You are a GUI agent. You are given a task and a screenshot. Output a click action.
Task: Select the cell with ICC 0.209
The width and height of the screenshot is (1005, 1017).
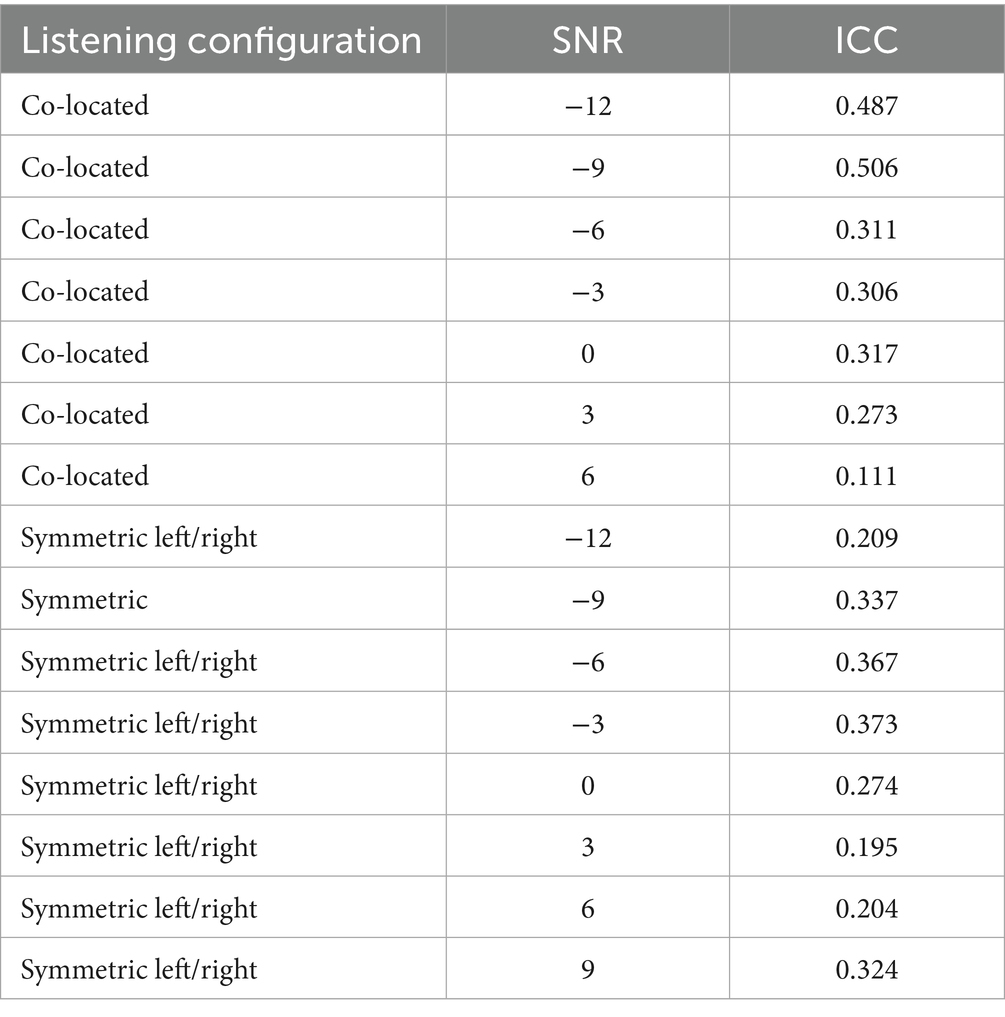[866, 538]
